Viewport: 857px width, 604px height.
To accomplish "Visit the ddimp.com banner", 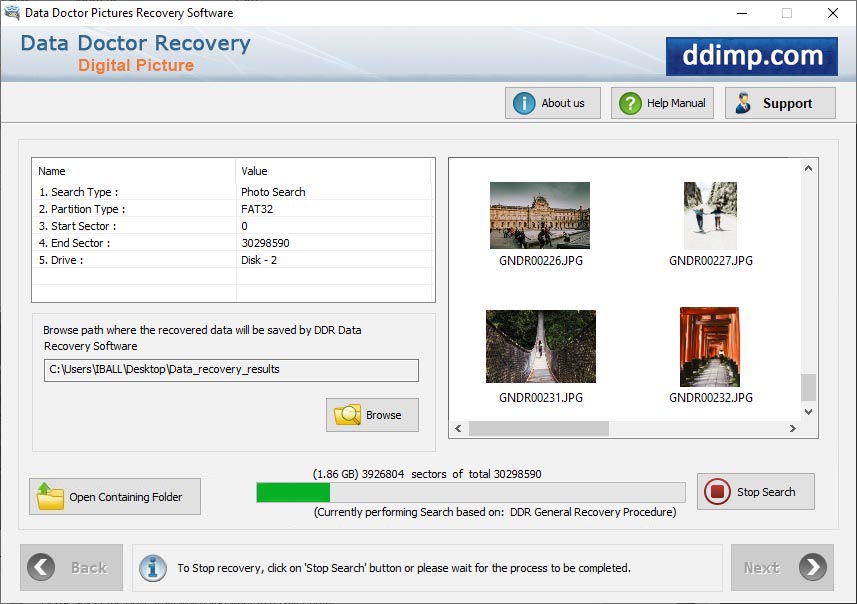I will click(x=751, y=56).
